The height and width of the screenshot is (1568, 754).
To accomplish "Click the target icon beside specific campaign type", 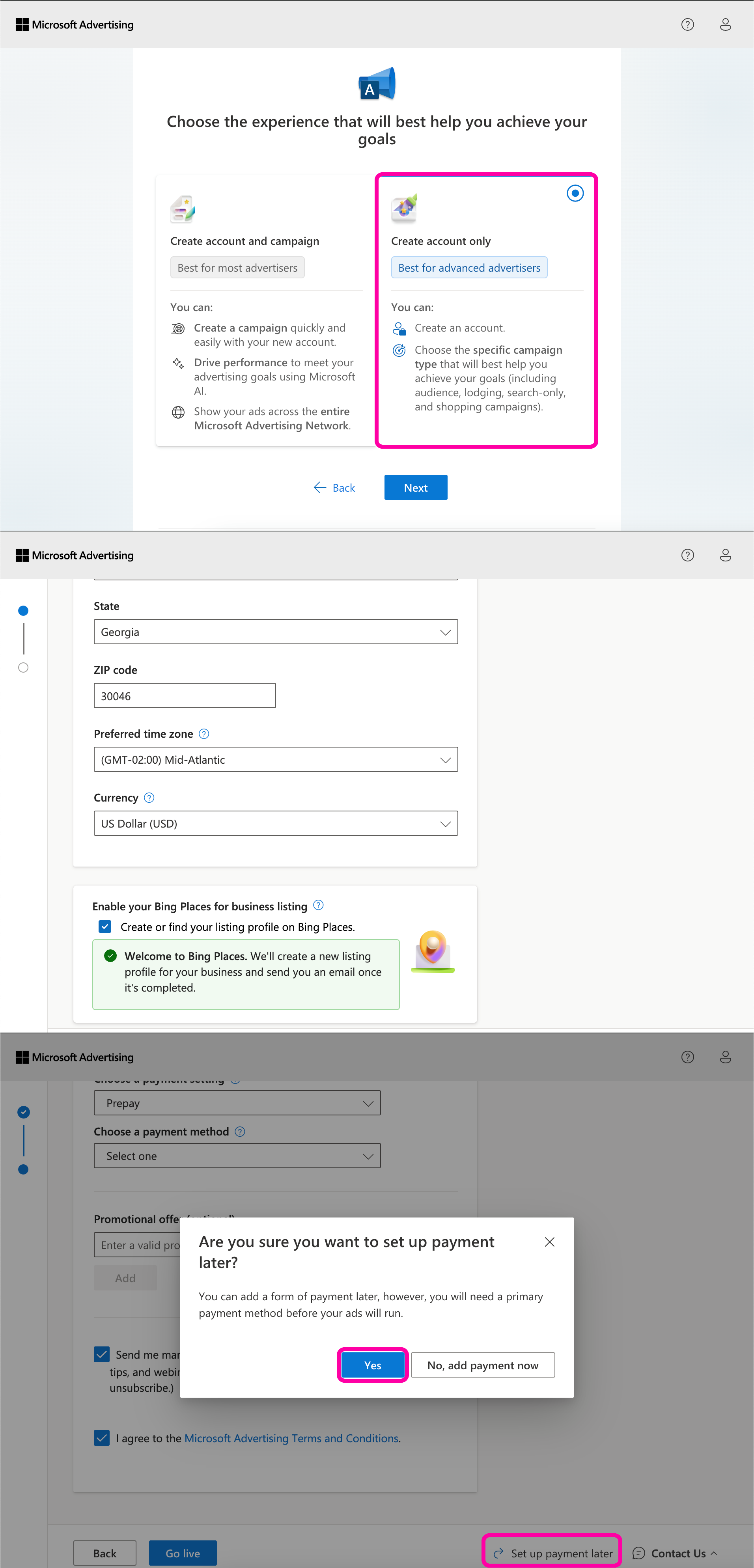I will [x=399, y=350].
